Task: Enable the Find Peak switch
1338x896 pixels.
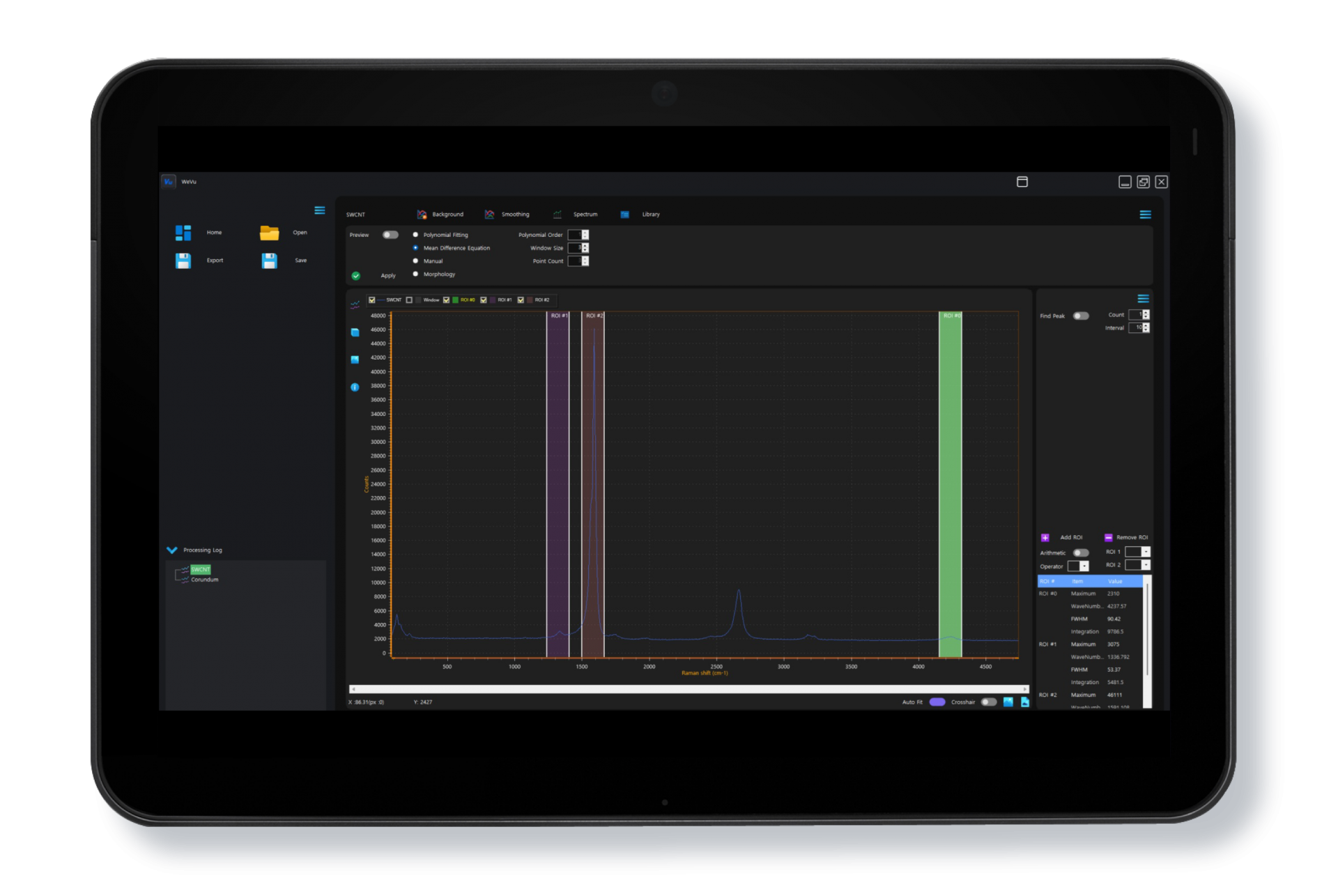Action: tap(1081, 316)
